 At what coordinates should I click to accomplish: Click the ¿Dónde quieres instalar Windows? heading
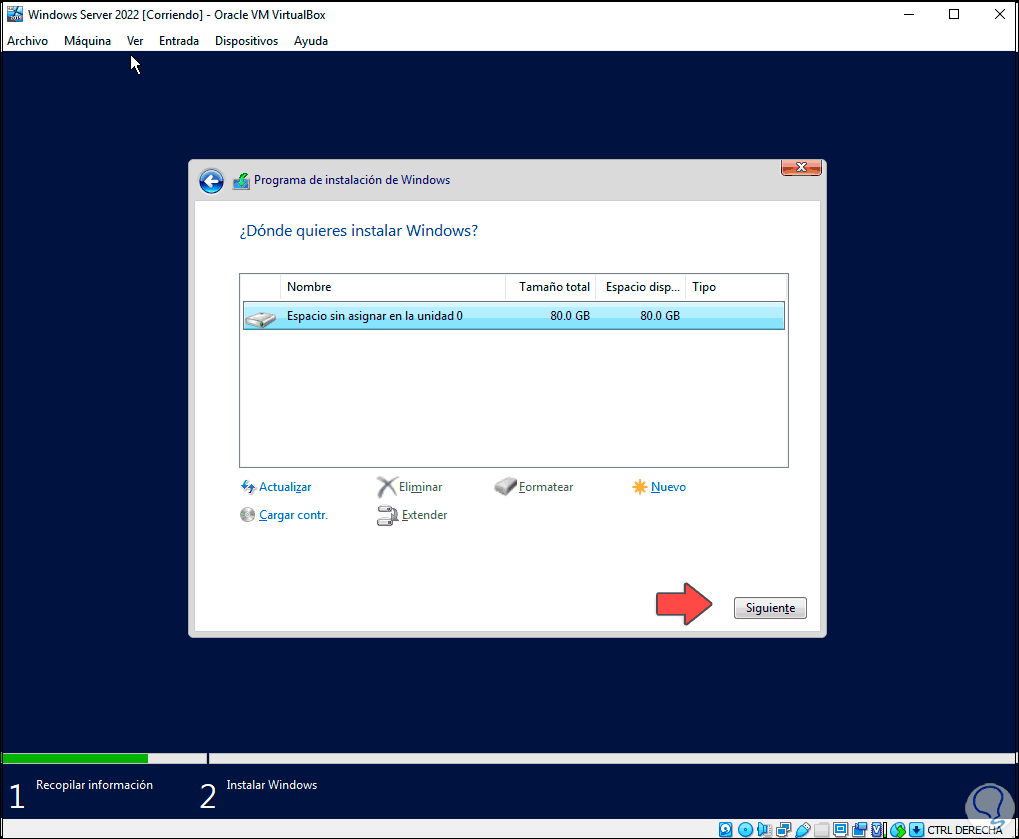(x=359, y=231)
